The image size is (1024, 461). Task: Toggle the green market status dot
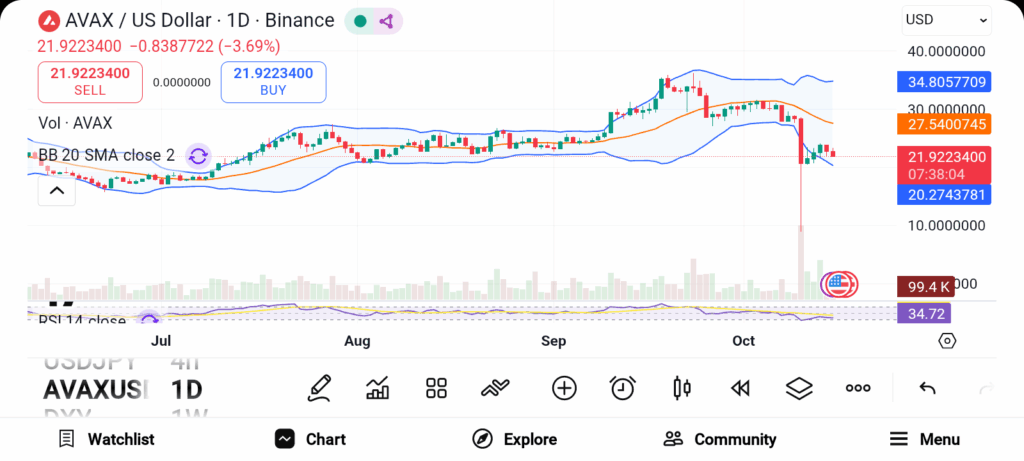click(x=360, y=20)
